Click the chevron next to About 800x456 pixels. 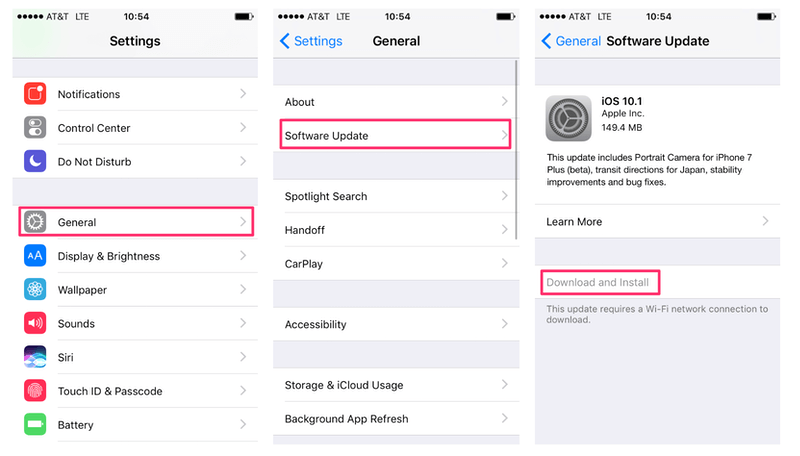[505, 102]
